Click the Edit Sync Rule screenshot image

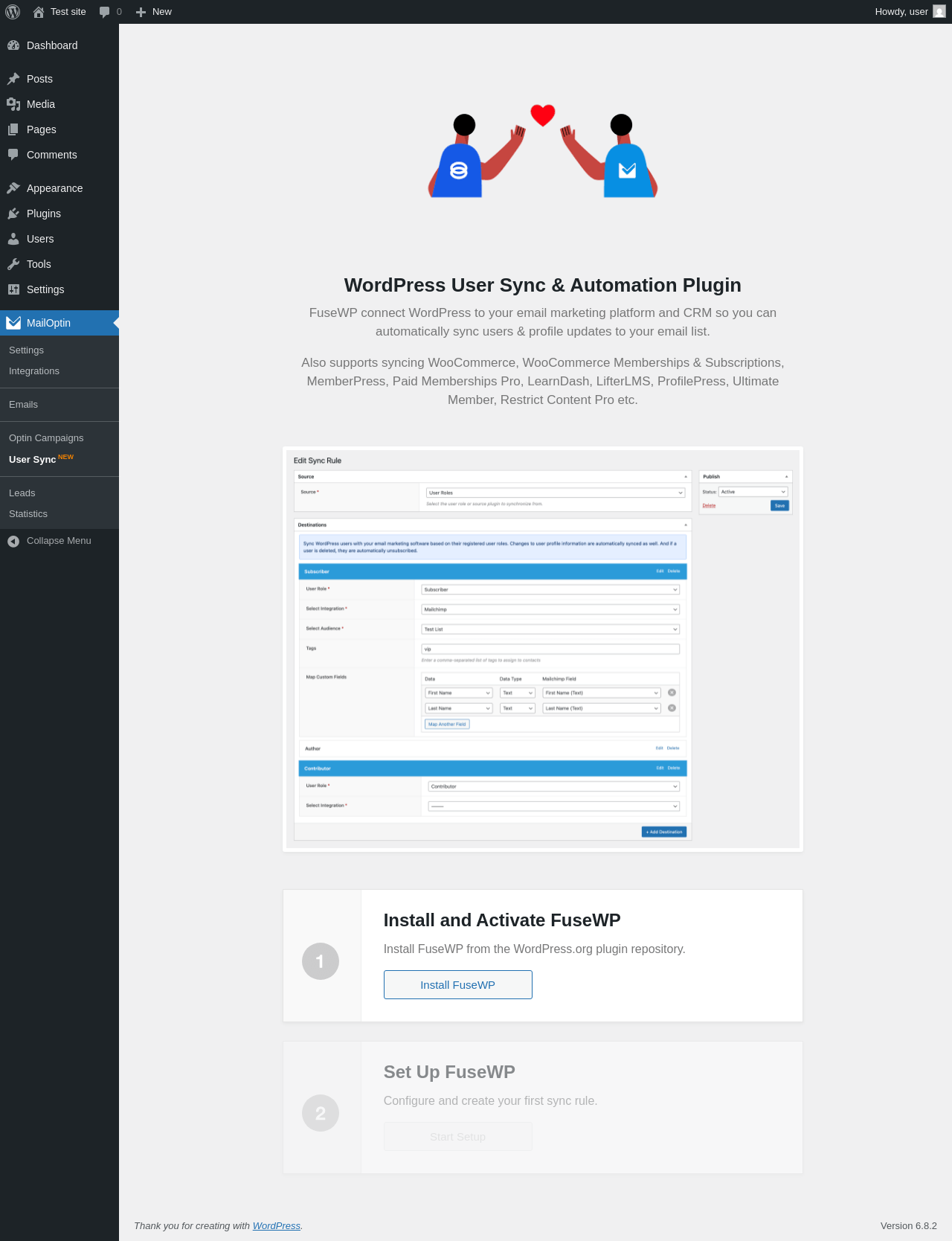pos(543,650)
